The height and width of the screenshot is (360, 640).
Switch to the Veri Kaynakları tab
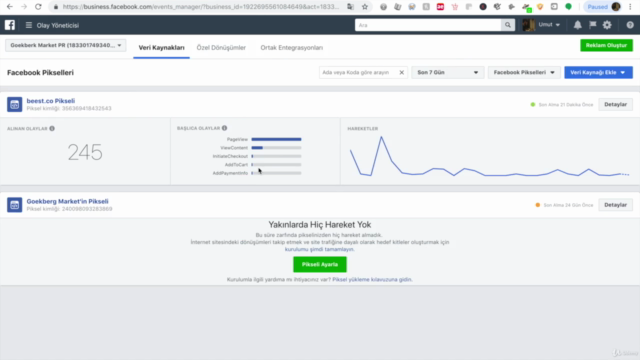pyautogui.click(x=161, y=48)
